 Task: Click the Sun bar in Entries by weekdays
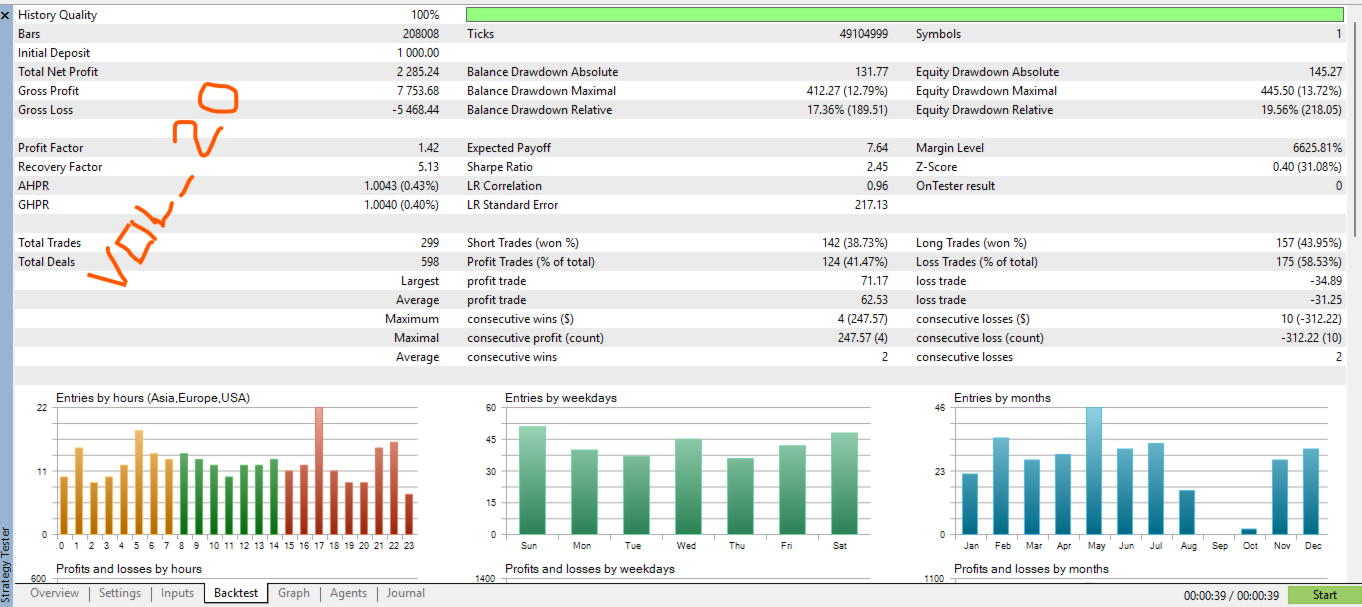click(x=532, y=480)
